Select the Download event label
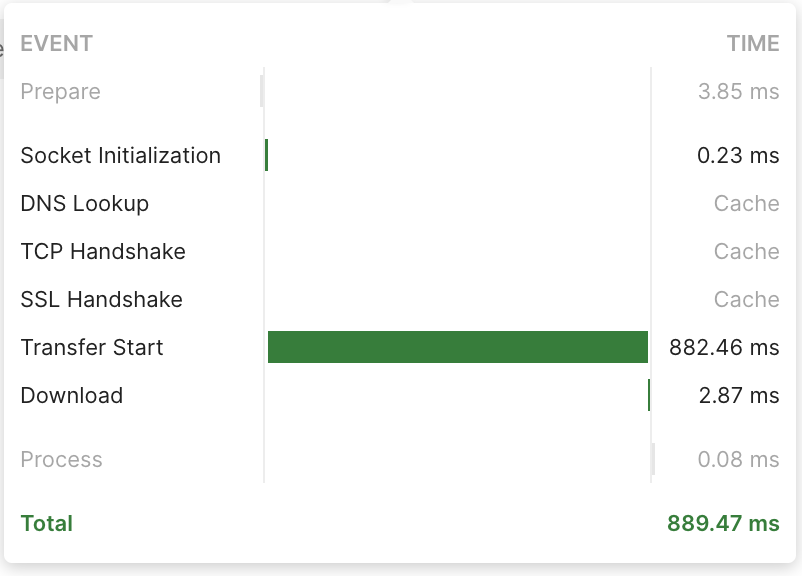Screen dimensions: 802x576 72,395
